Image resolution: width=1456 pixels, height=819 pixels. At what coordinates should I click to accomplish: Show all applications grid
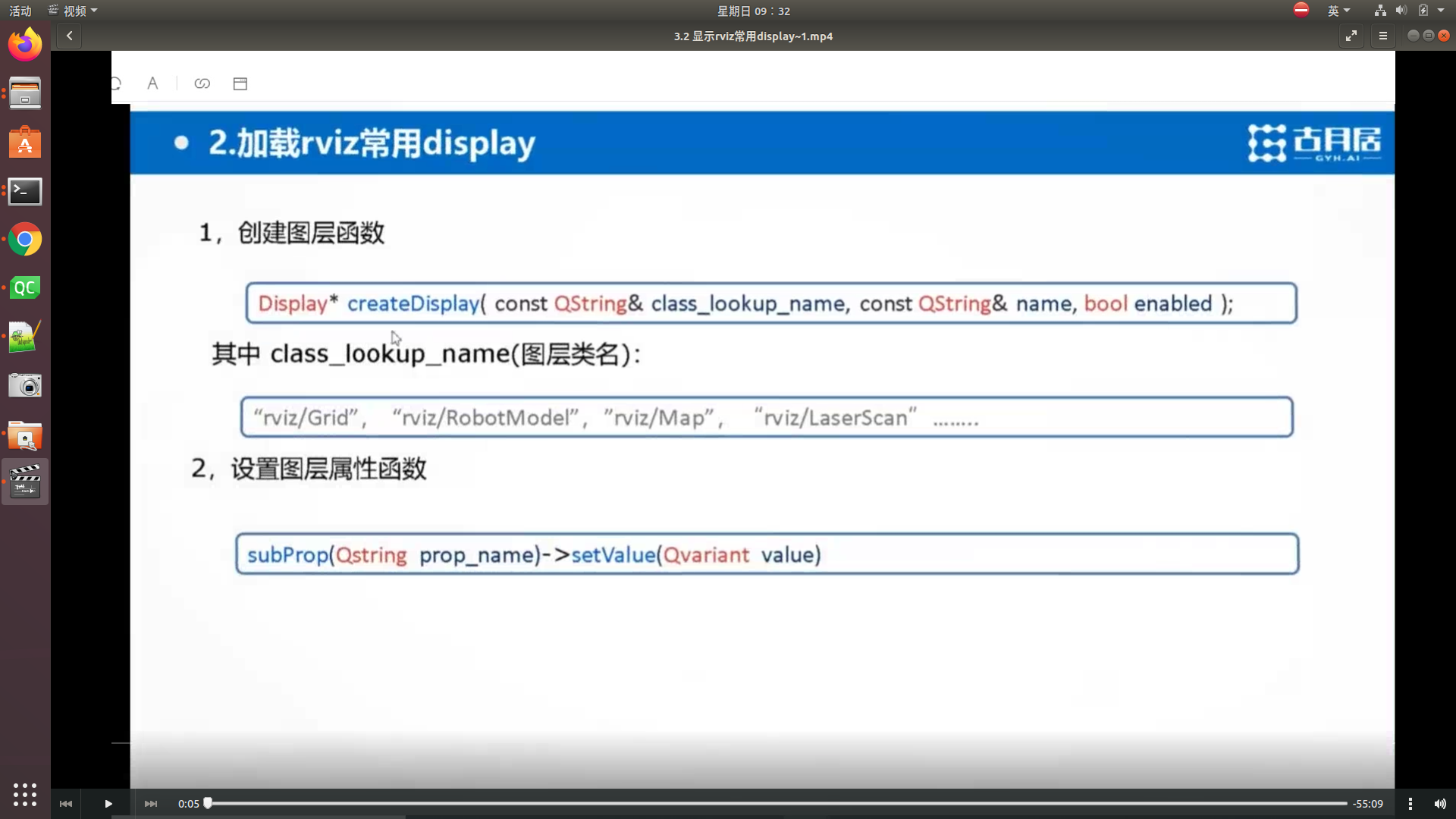pyautogui.click(x=25, y=794)
